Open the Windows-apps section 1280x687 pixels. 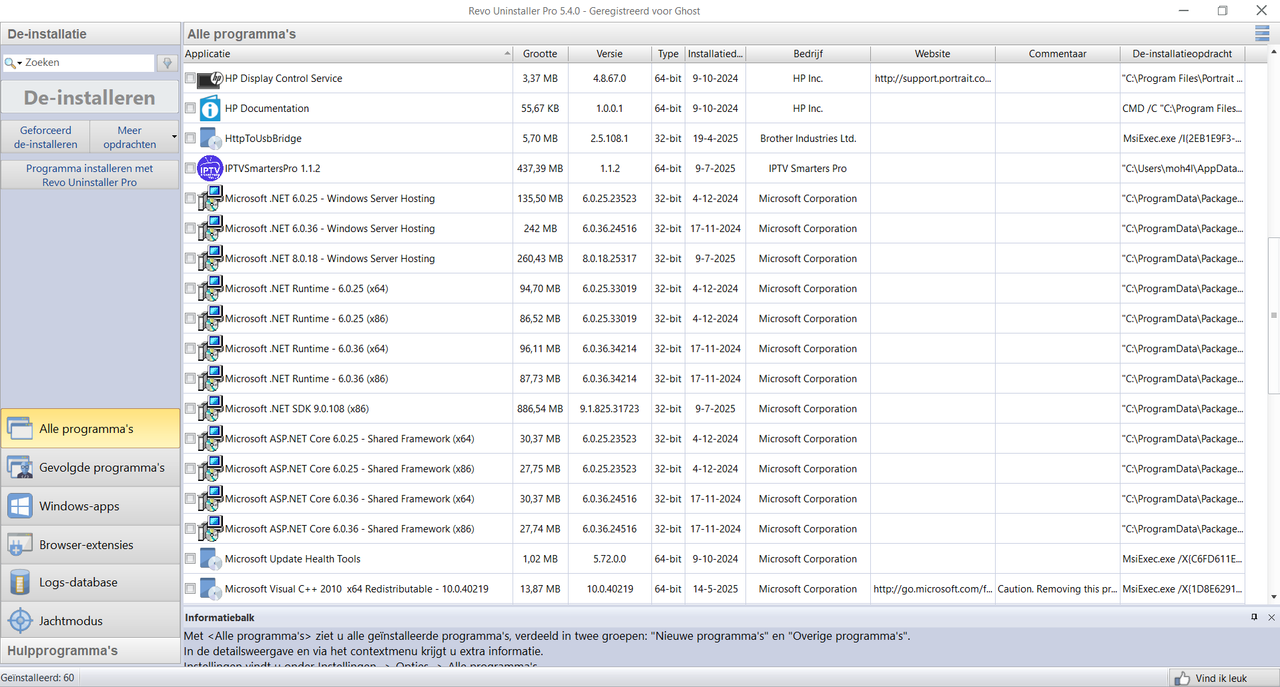pos(90,506)
